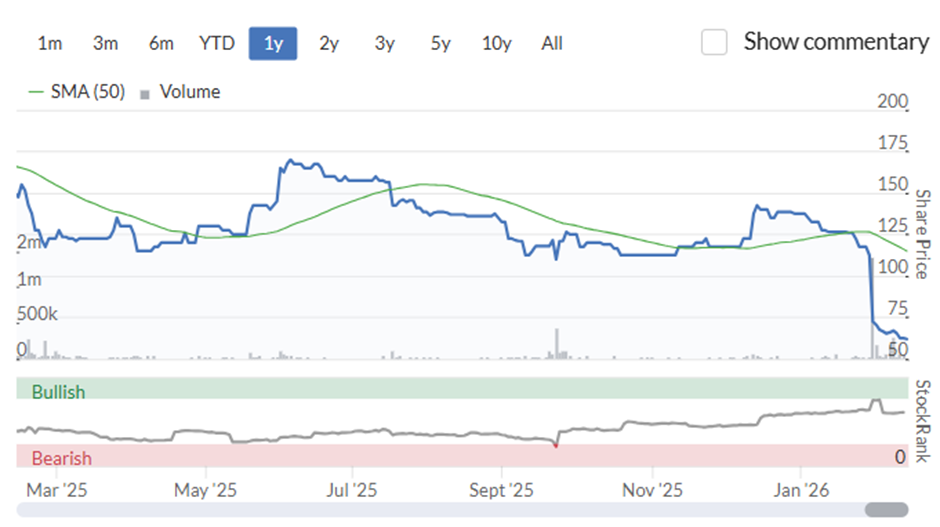Image resolution: width=940 pixels, height=527 pixels.
Task: Click the Nov '25 axis label
Action: pos(652,490)
